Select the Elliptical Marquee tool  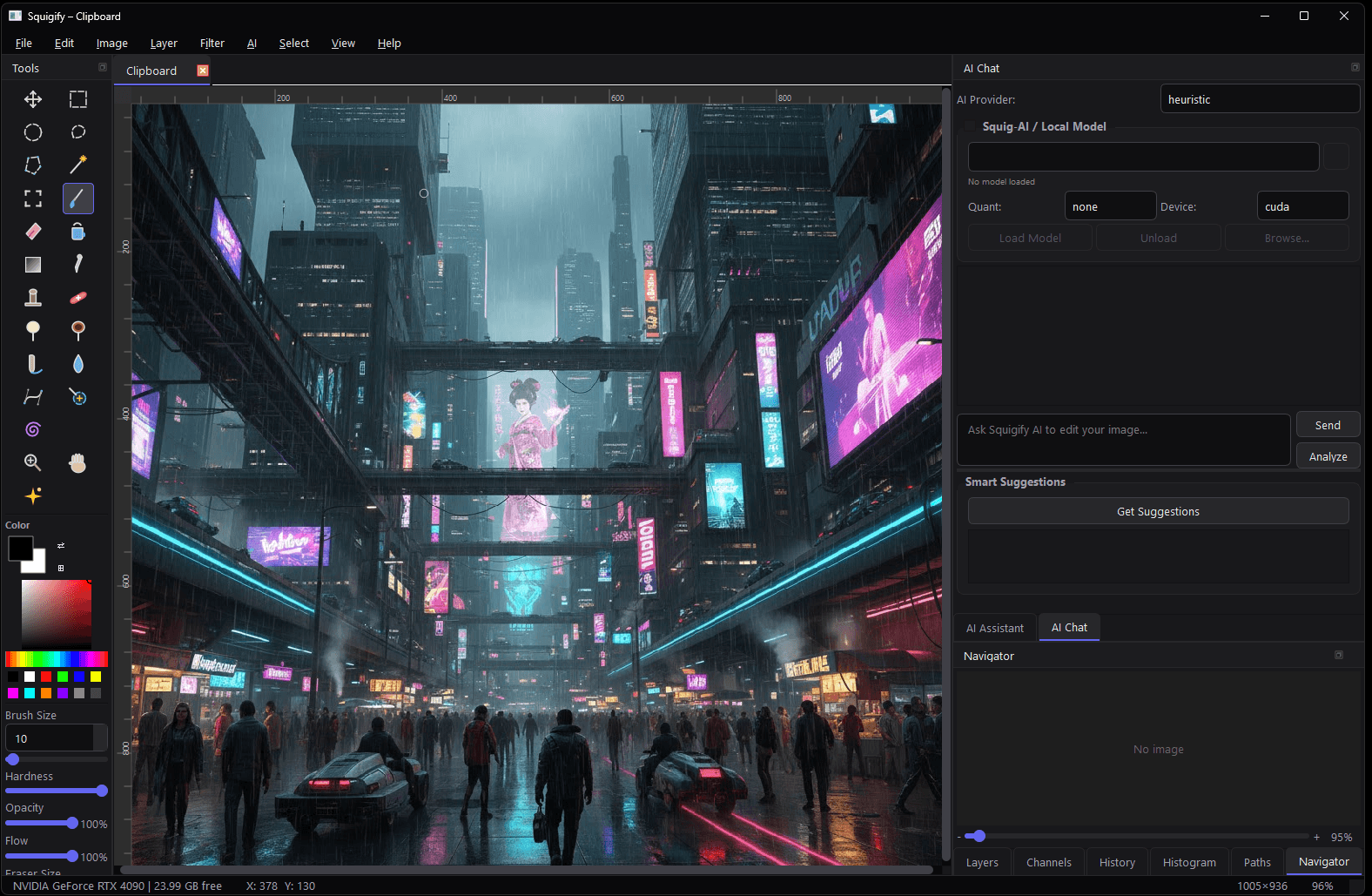coord(33,132)
